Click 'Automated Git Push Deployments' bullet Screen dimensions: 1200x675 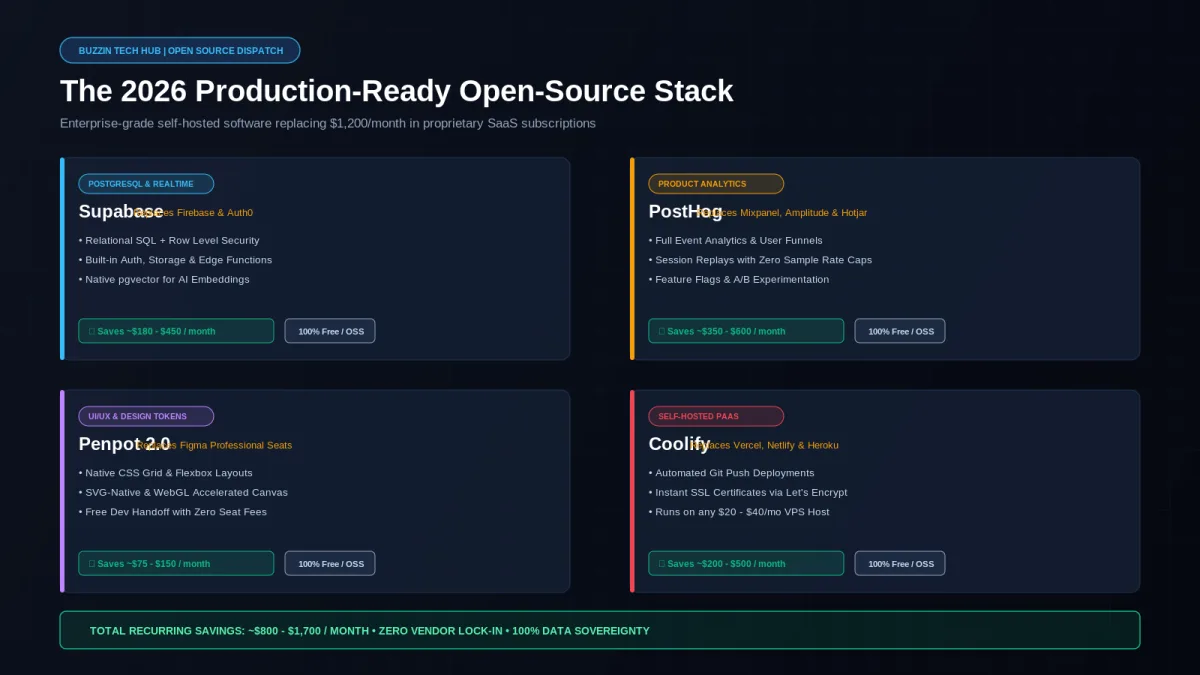pos(732,473)
